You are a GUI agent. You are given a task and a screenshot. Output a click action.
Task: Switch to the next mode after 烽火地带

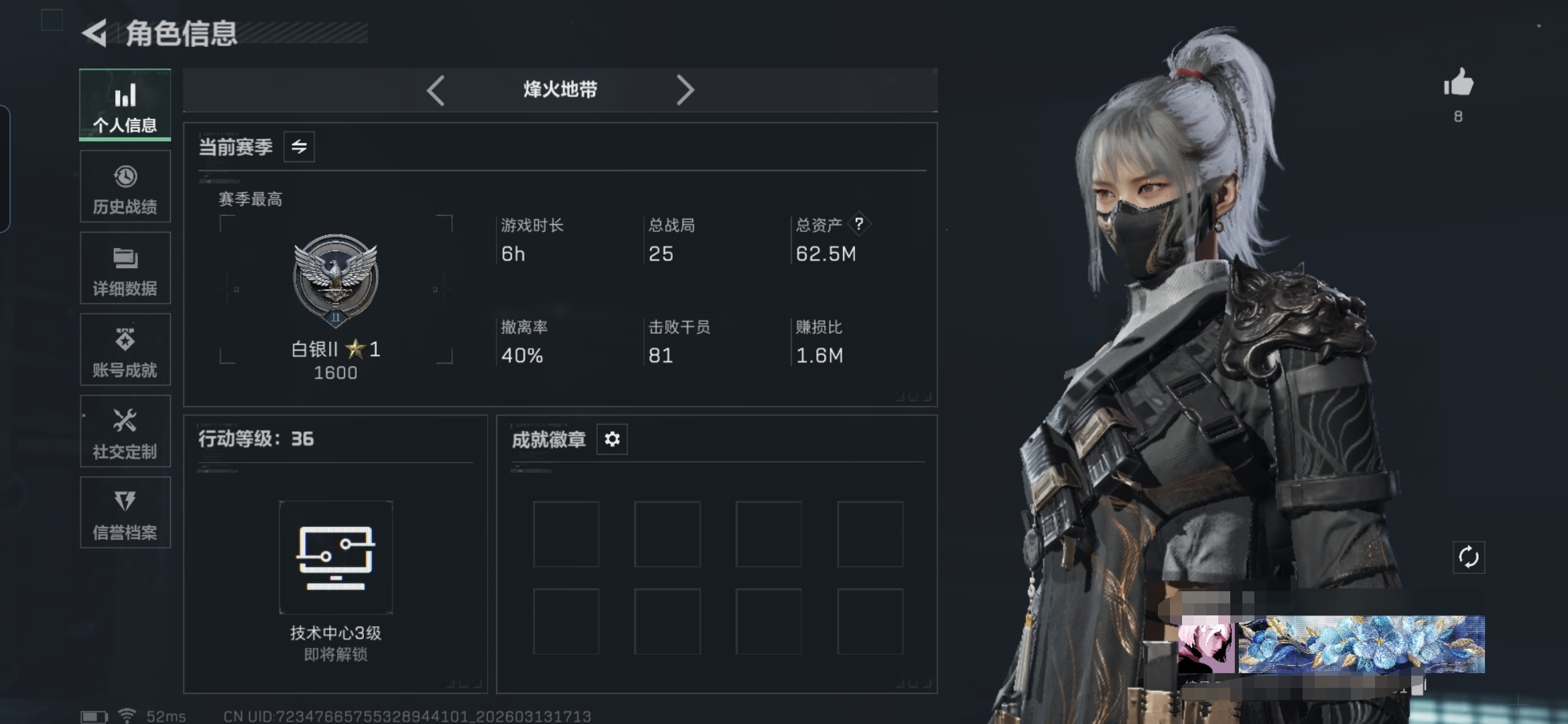click(x=685, y=90)
